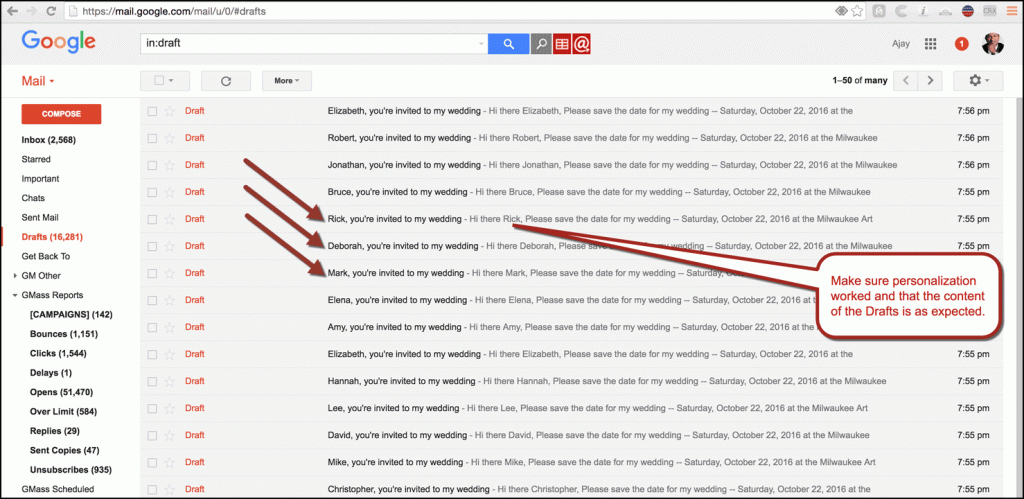Expand the GM Other label
This screenshot has width=1024, height=499.
tap(16, 276)
